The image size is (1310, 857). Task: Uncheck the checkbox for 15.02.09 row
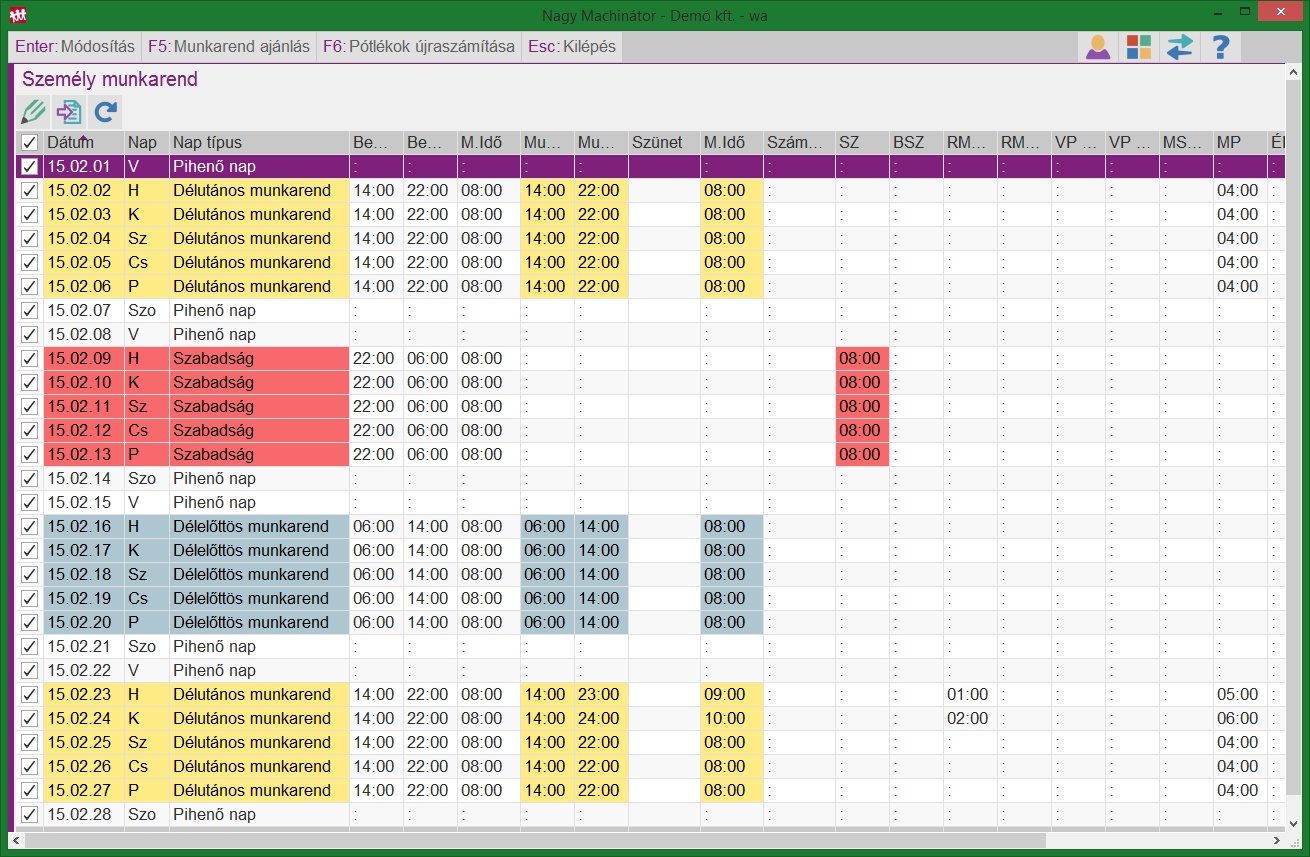pos(30,359)
